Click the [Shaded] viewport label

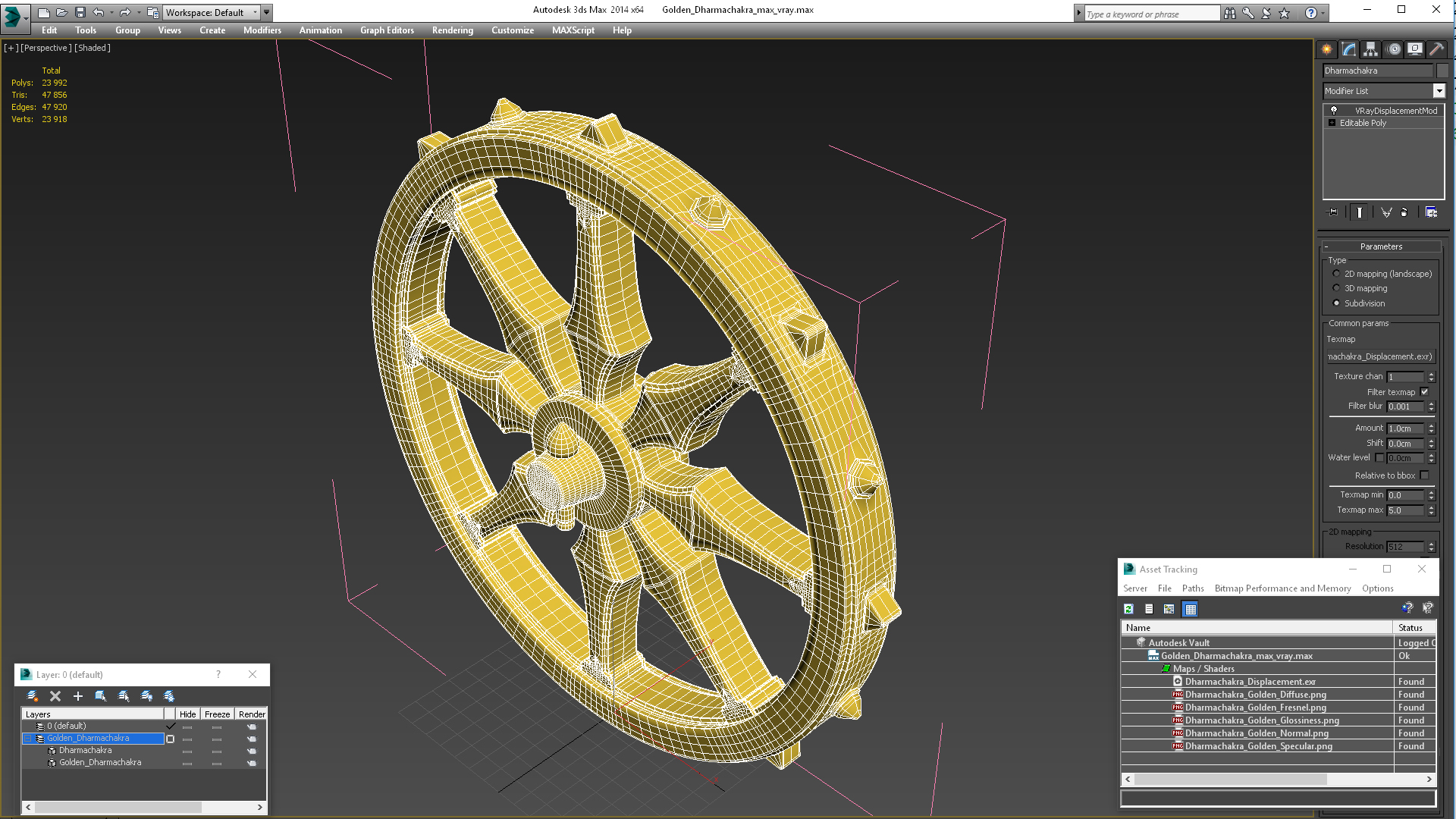point(93,48)
